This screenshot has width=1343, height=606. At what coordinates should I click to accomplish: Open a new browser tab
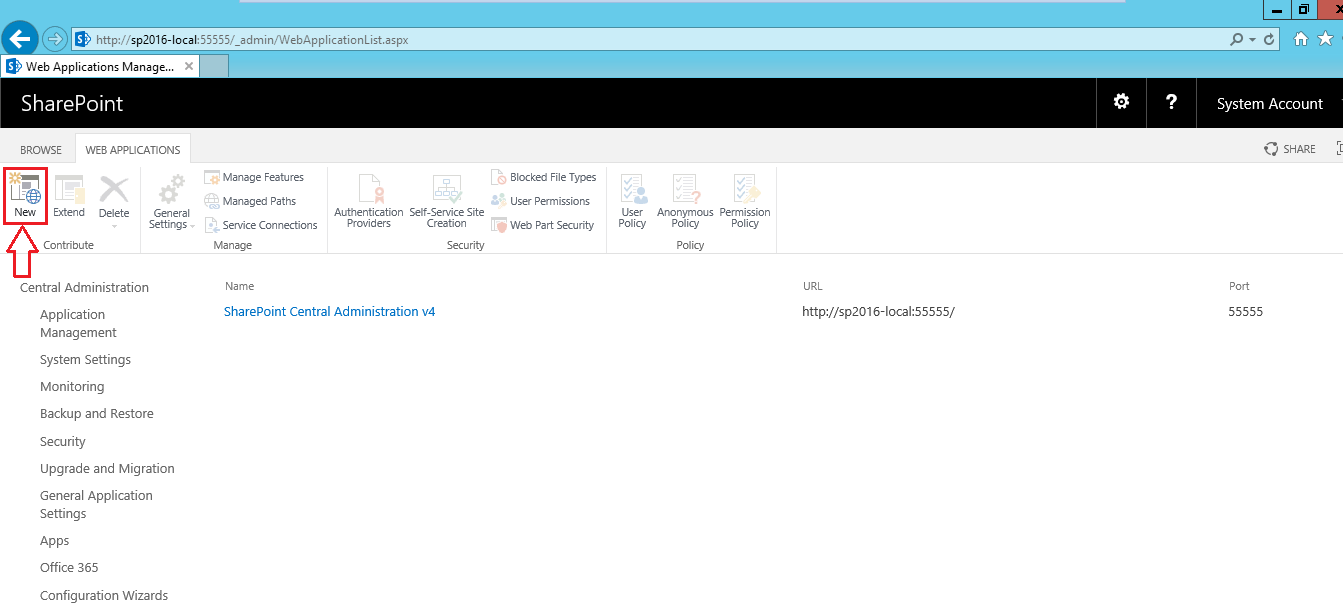pos(214,67)
